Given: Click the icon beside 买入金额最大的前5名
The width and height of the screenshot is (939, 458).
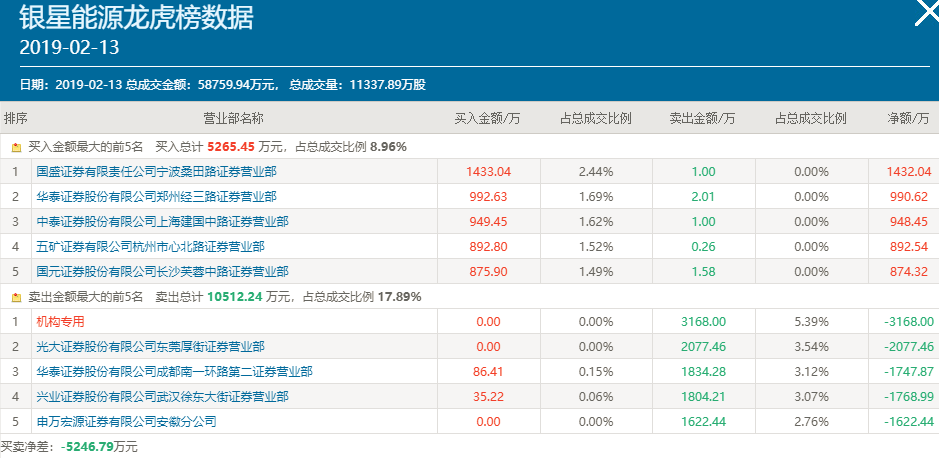Looking at the screenshot, I should point(17,147).
